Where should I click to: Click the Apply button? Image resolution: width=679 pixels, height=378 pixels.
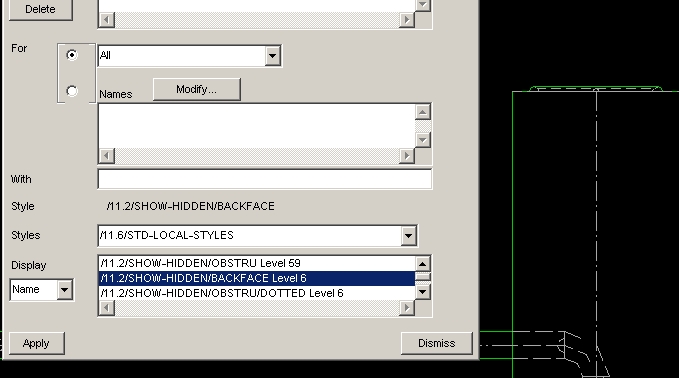36,343
